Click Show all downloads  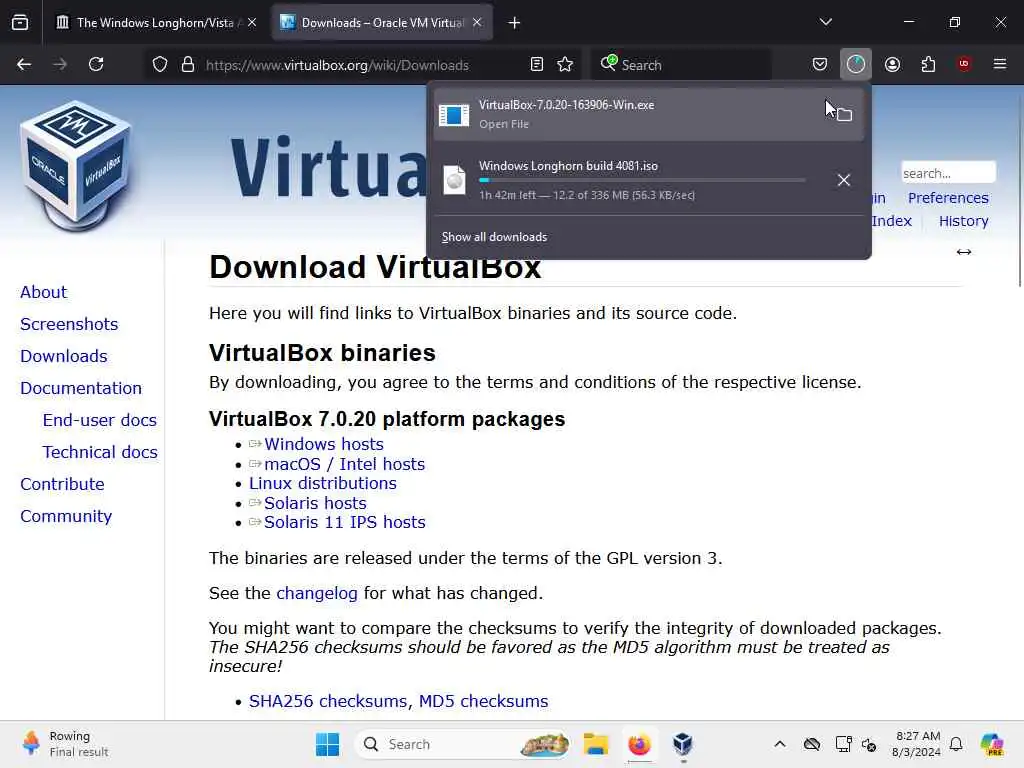click(494, 237)
